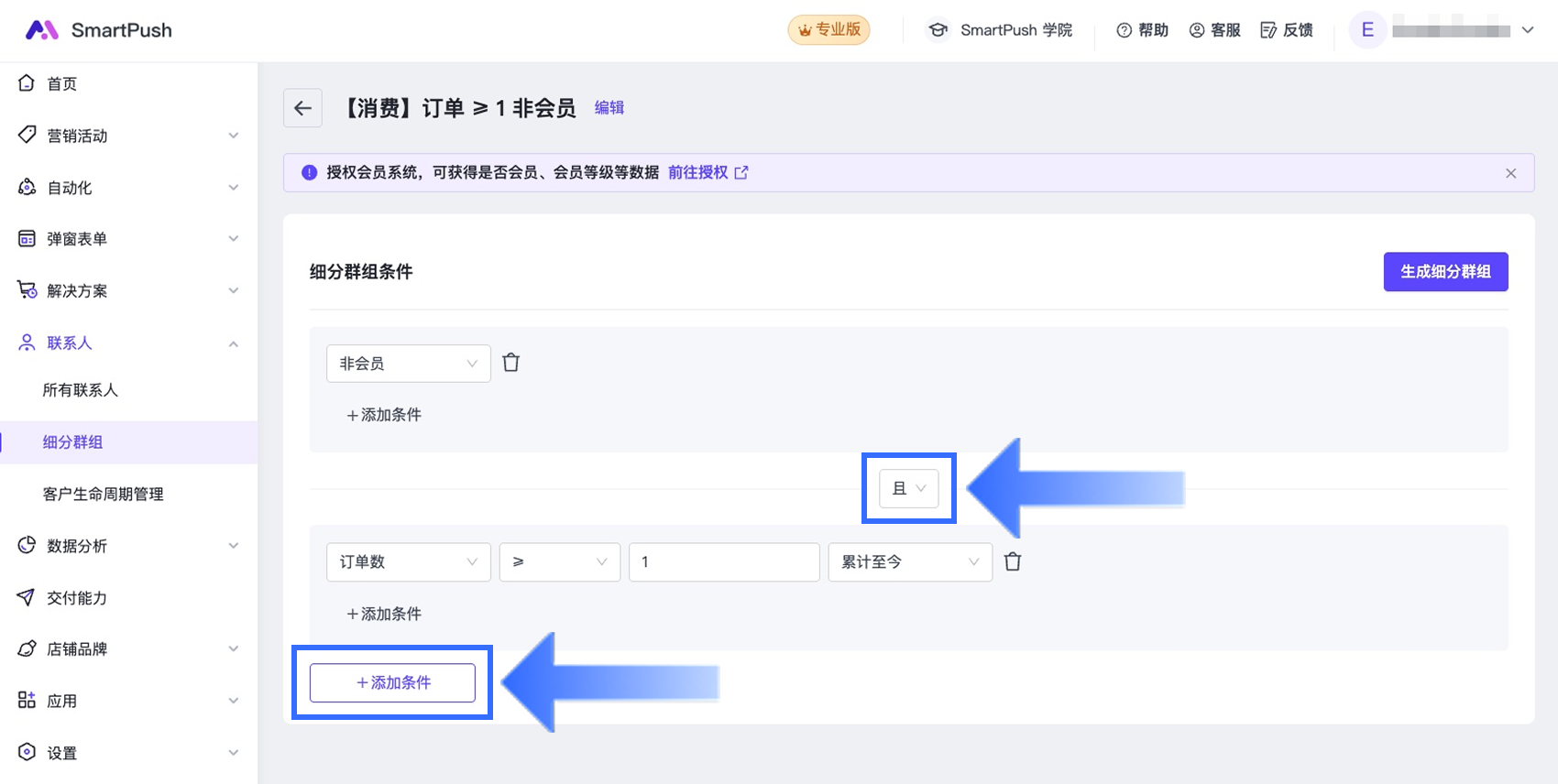Viewport: 1558px width, 784px height.
Task: Open the 且 logic operator dropdown
Action: [909, 488]
